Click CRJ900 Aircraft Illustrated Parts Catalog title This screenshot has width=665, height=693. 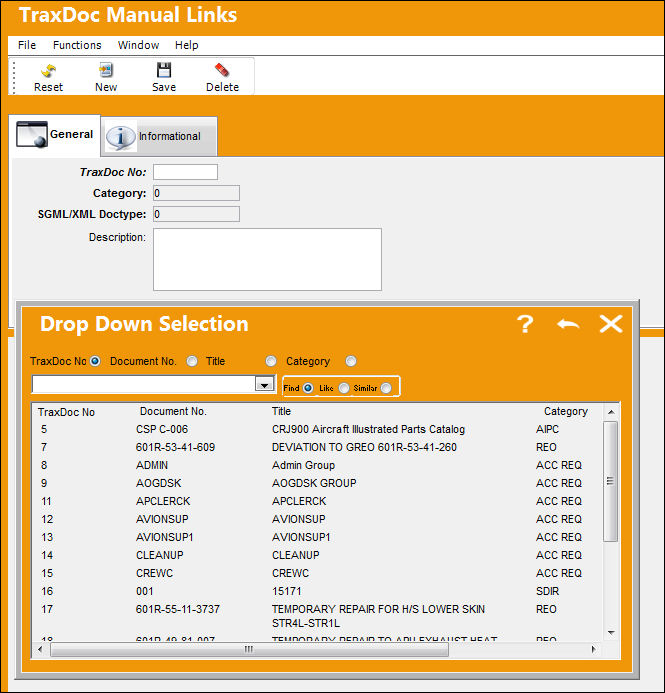[x=369, y=429]
